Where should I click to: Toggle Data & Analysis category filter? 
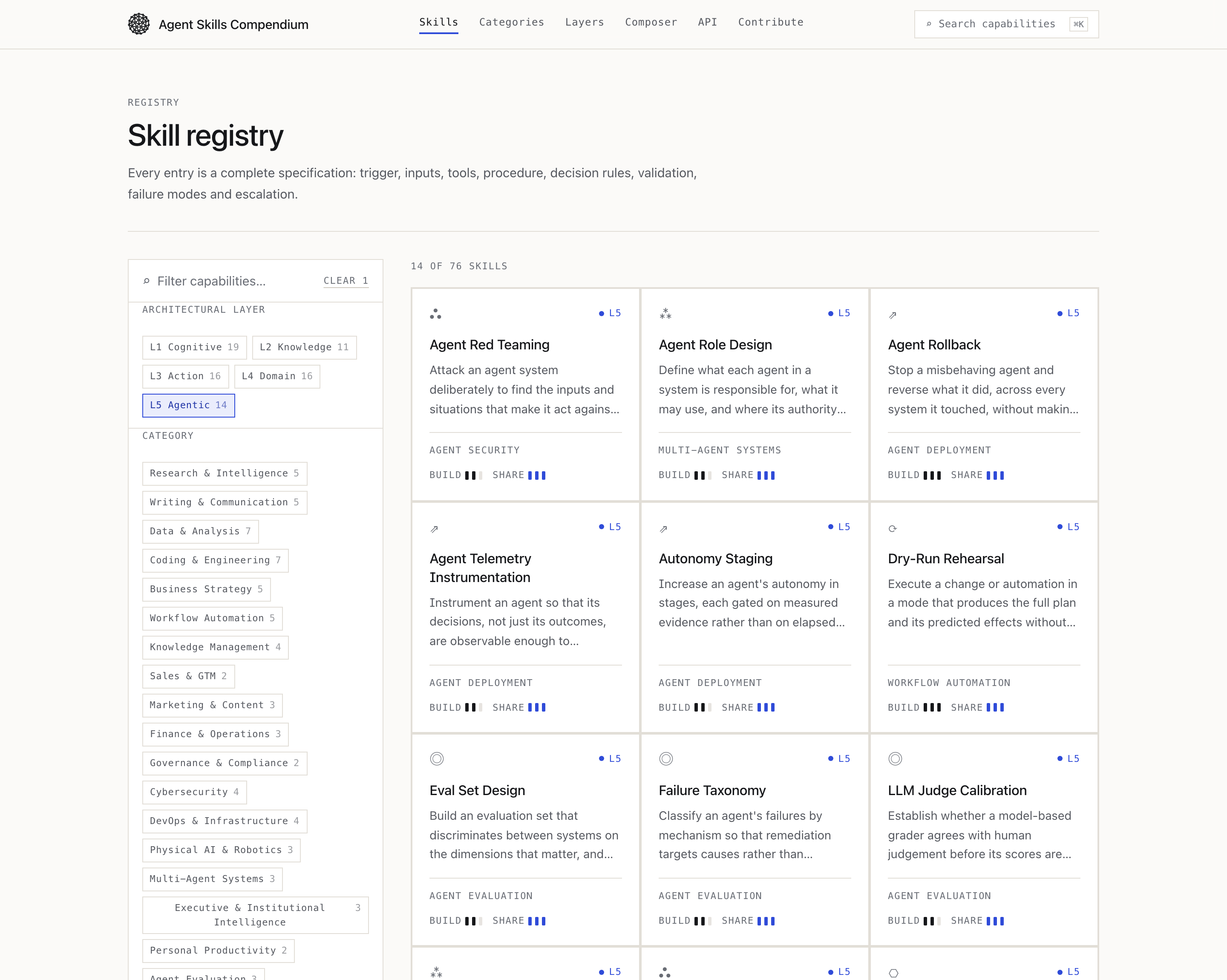200,532
